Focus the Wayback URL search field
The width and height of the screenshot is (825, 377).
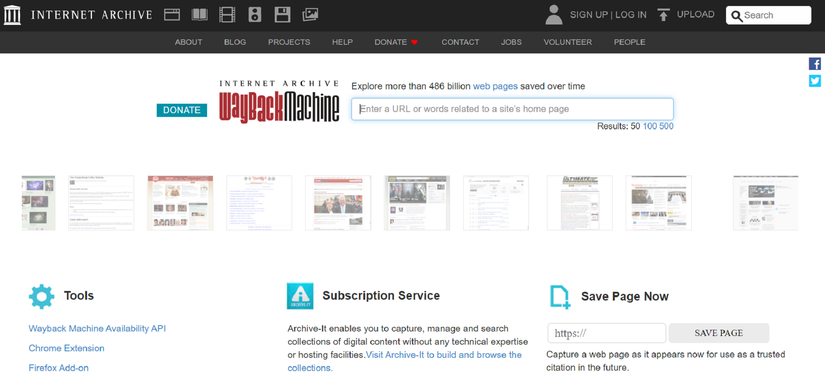tap(512, 109)
